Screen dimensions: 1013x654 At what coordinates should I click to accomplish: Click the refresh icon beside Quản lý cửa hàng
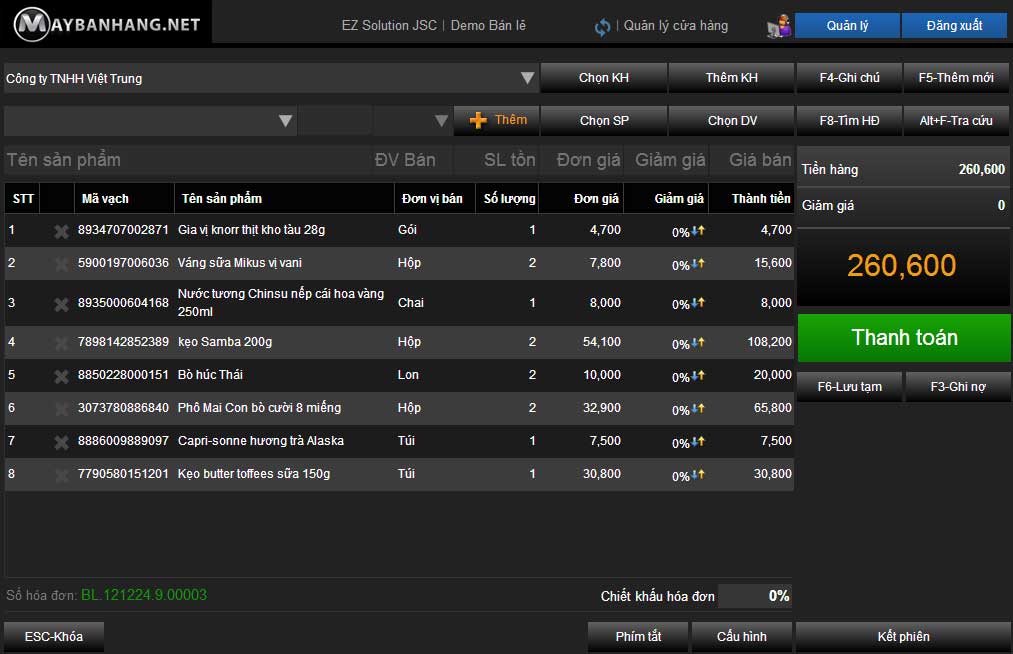tap(601, 27)
